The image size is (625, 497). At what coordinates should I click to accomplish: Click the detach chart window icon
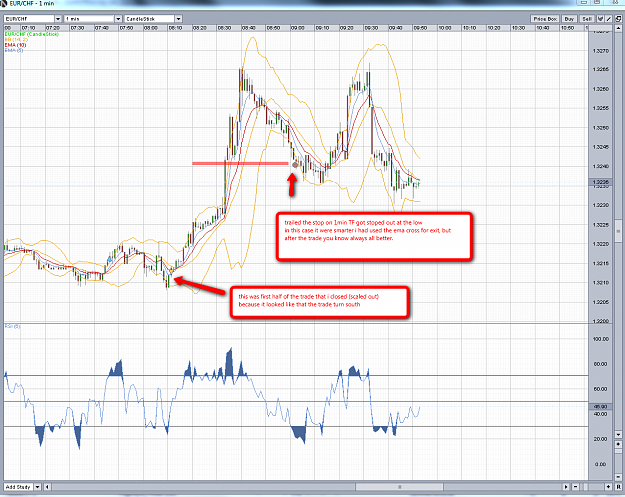[x=618, y=19]
